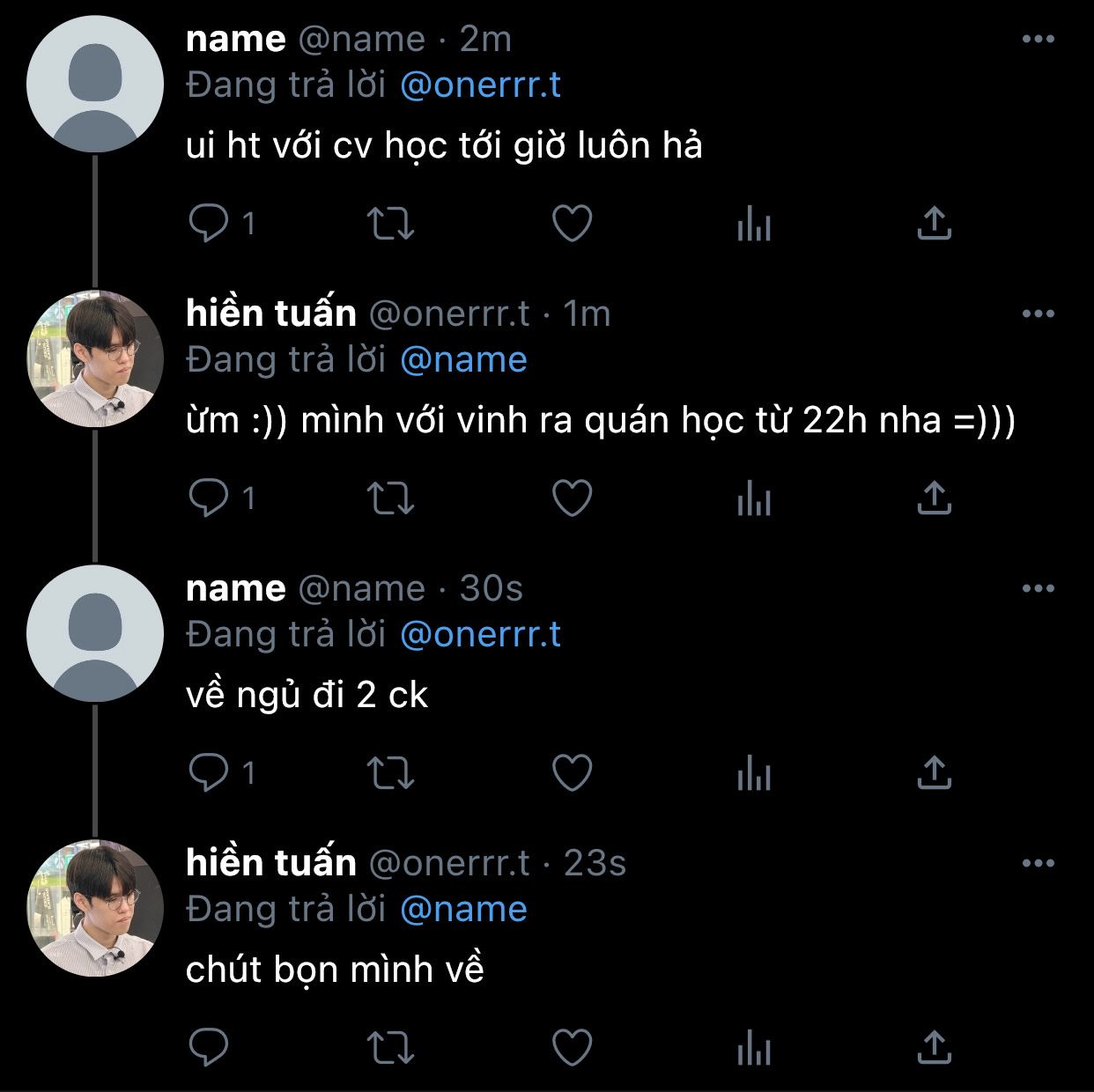The width and height of the screenshot is (1094, 1092).
Task: Open more options on the 30s tweet
Action: tap(1038, 588)
